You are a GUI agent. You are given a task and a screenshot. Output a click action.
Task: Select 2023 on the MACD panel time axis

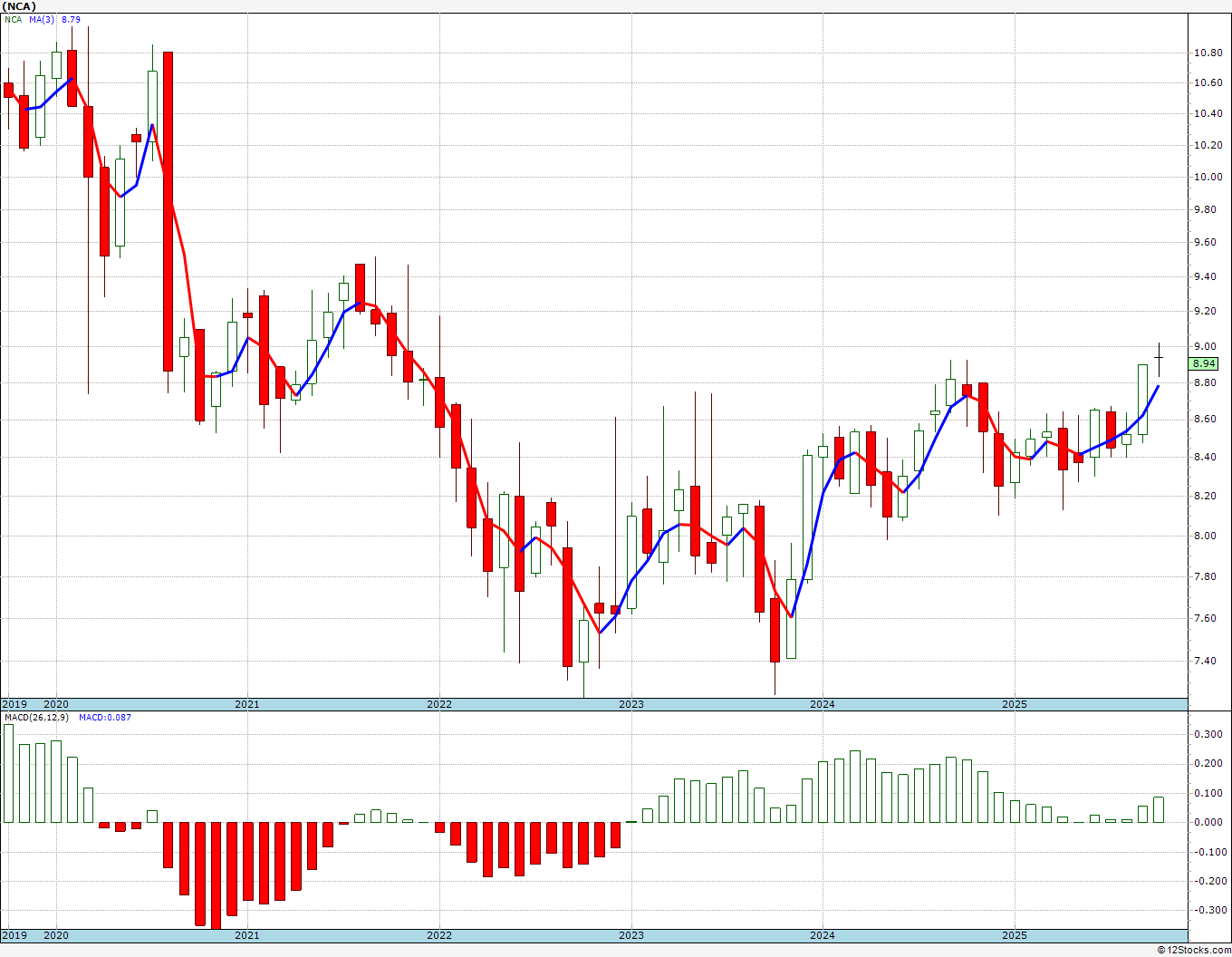pos(631,936)
